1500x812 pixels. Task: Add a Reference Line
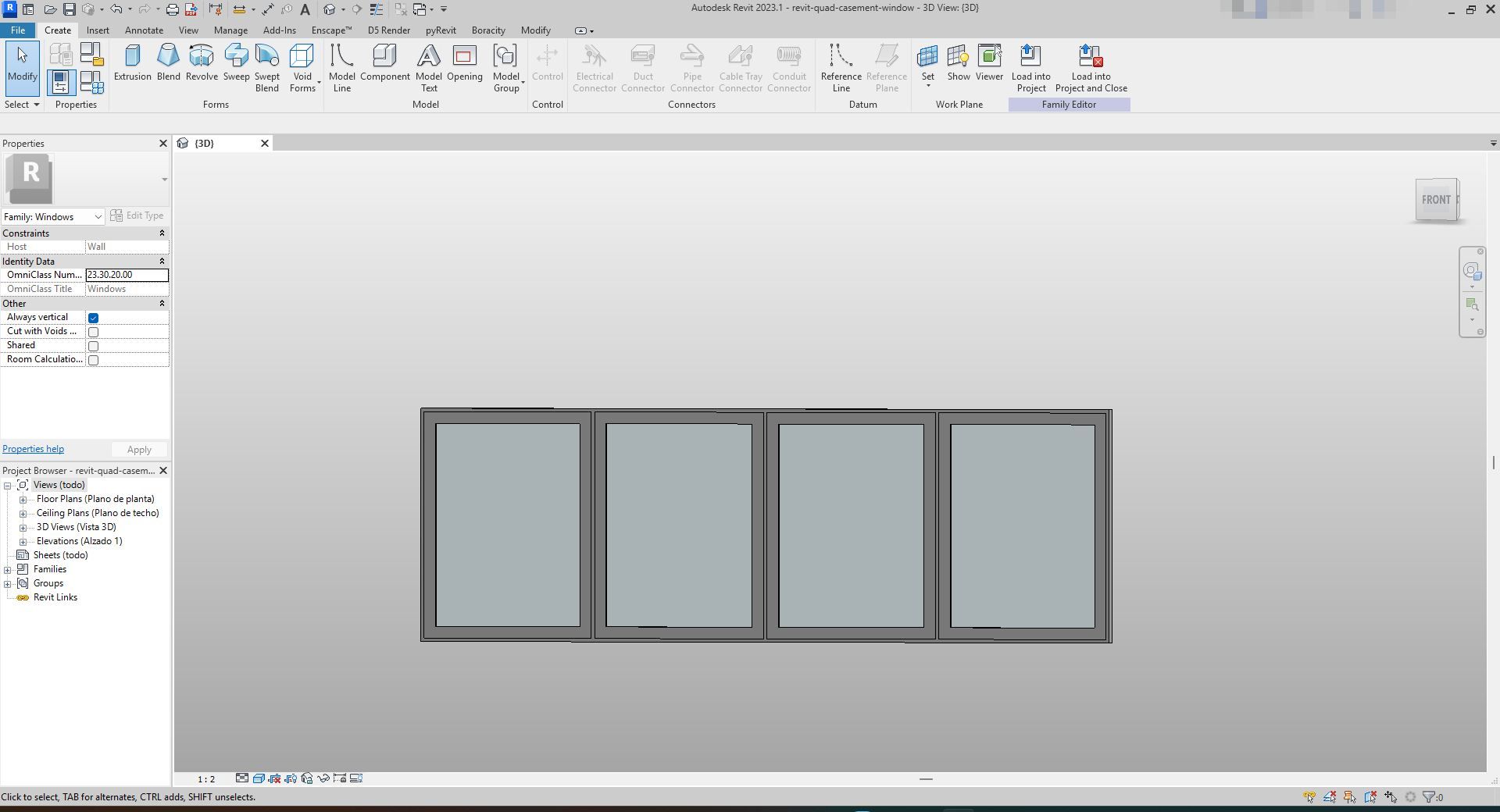(841, 68)
